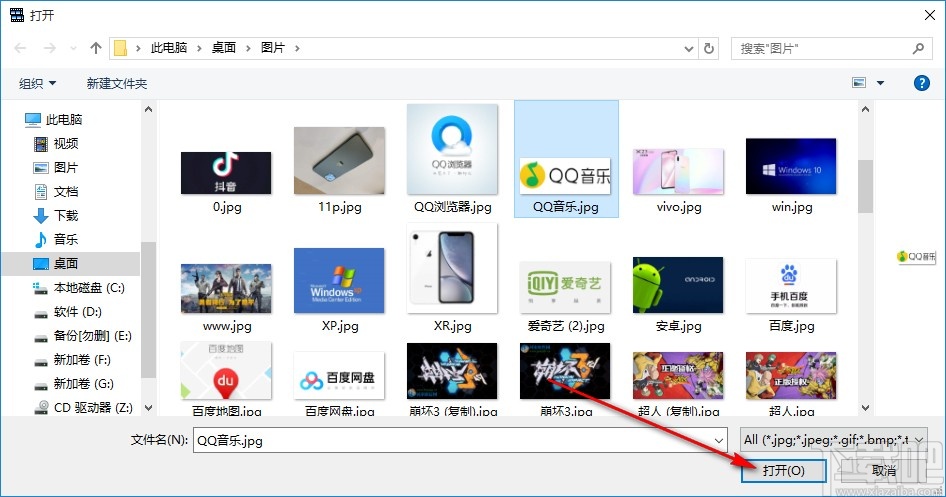946x497 pixels.
Task: Go forward with the right arrow button
Action: [x=50, y=48]
